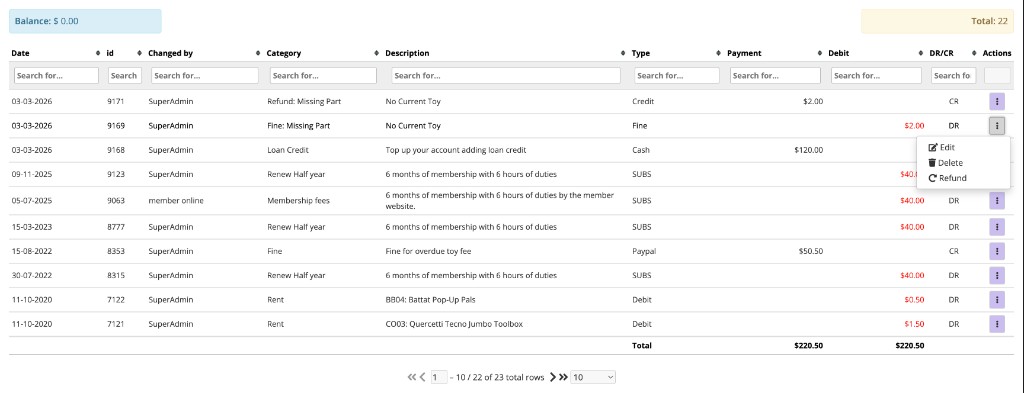Click 'Loan Credit' category cell

[288, 149]
